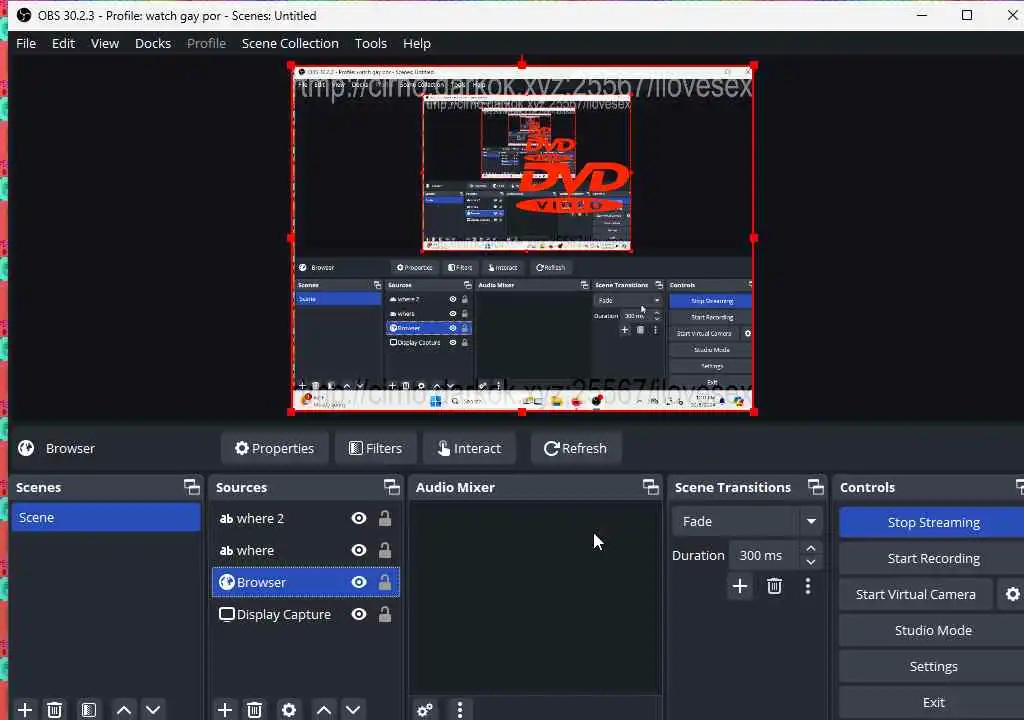Add a new source
The height and width of the screenshot is (720, 1024).
[x=225, y=710]
